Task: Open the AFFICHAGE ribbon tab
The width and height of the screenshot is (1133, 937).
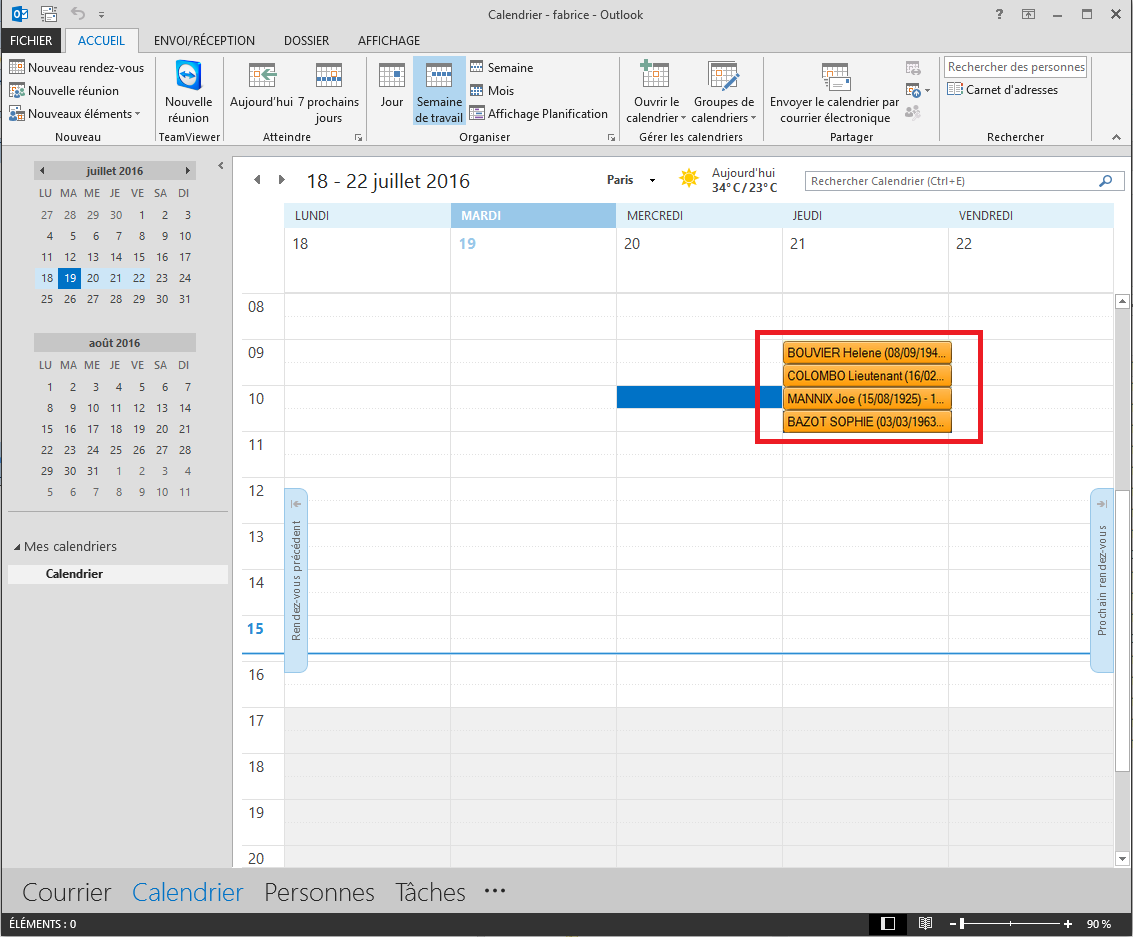Action: click(x=389, y=41)
